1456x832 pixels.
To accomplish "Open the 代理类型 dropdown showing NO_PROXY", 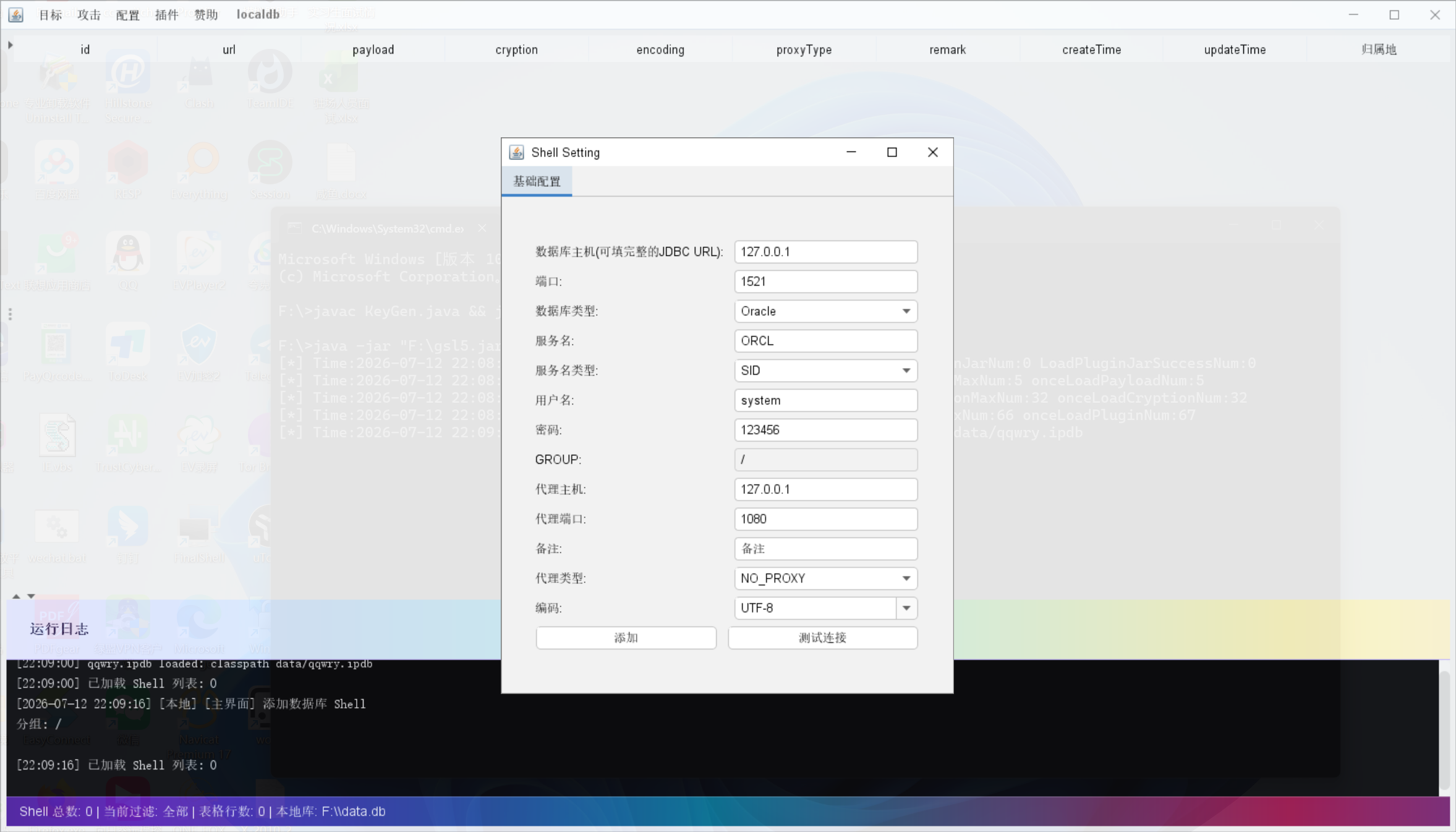I will (825, 578).
